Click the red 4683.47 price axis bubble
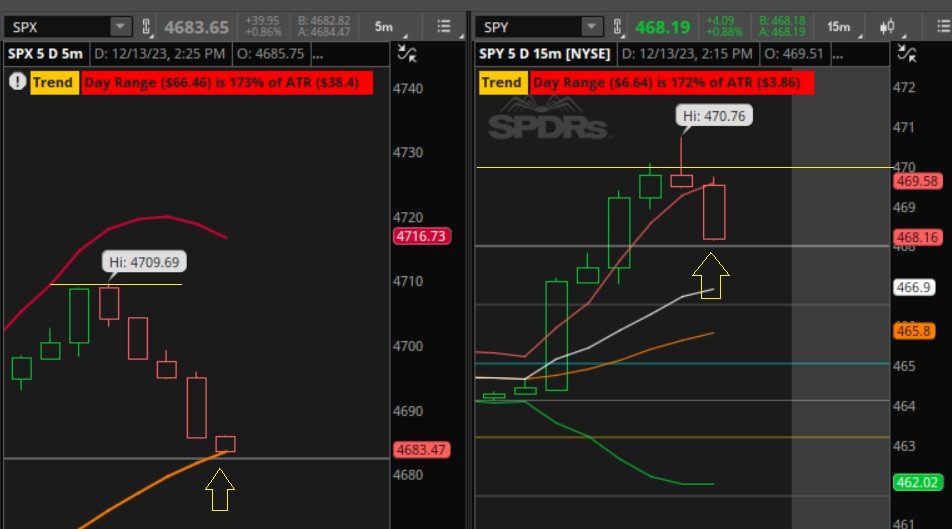 pyautogui.click(x=421, y=449)
